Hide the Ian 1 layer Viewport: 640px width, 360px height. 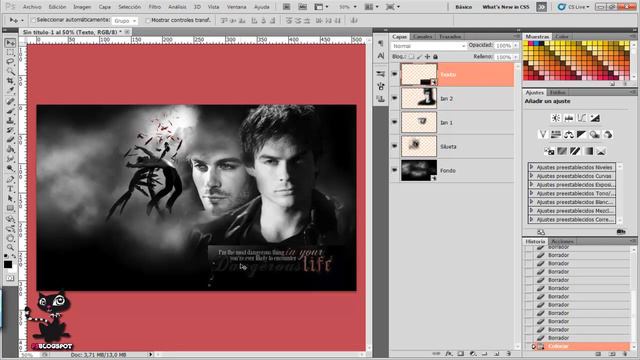click(394, 122)
